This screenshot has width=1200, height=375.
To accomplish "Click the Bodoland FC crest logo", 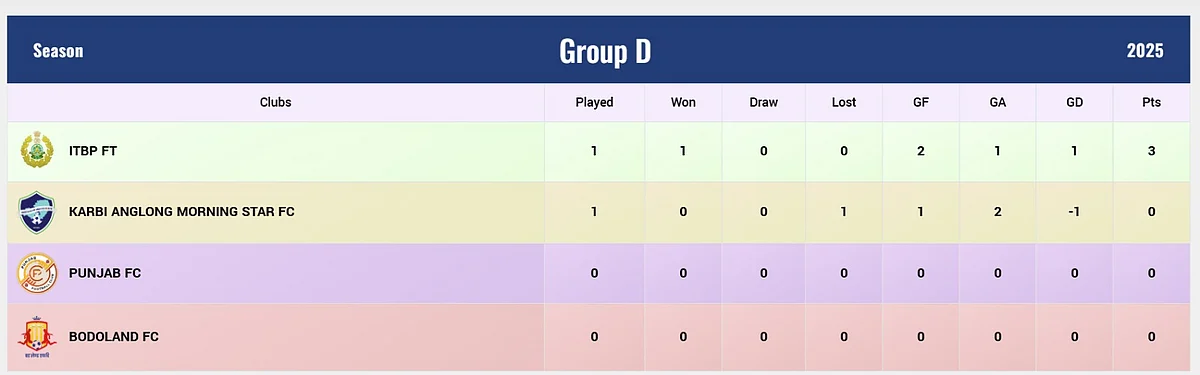I will [x=36, y=337].
